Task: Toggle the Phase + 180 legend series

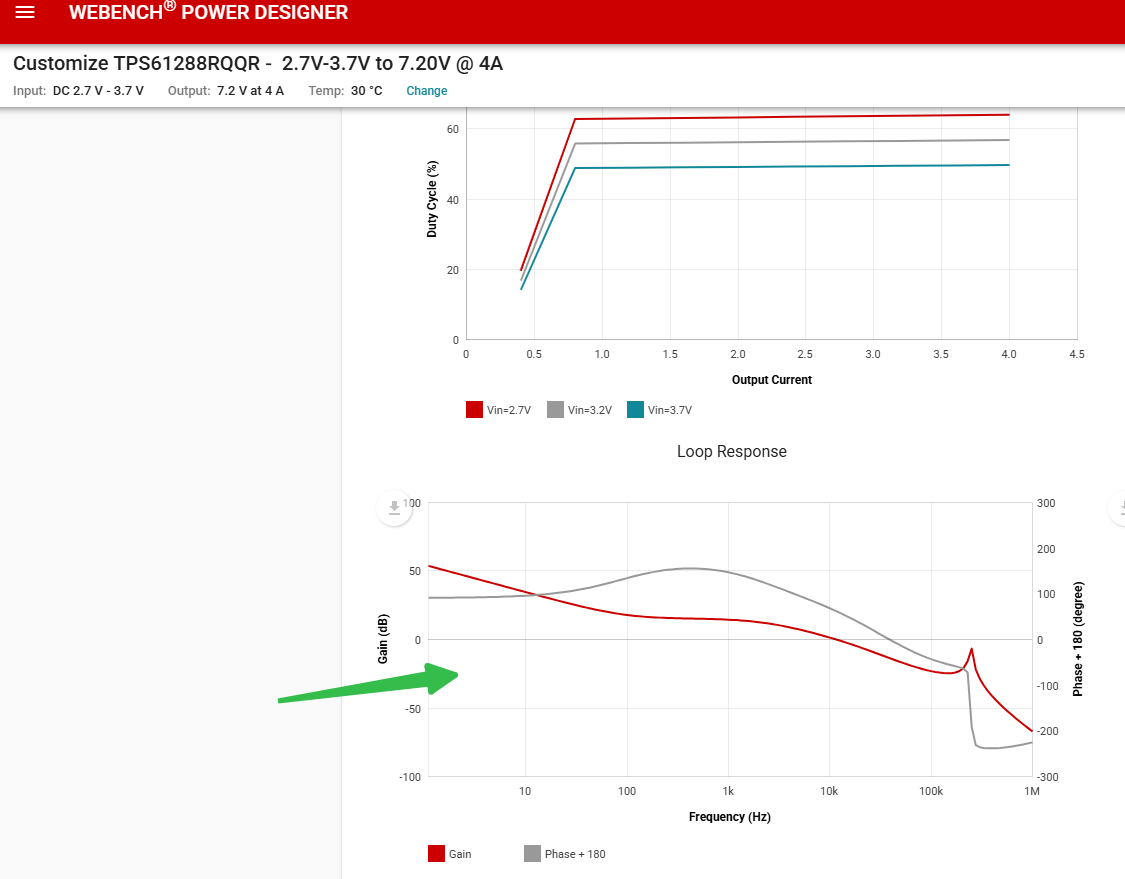Action: tap(565, 854)
